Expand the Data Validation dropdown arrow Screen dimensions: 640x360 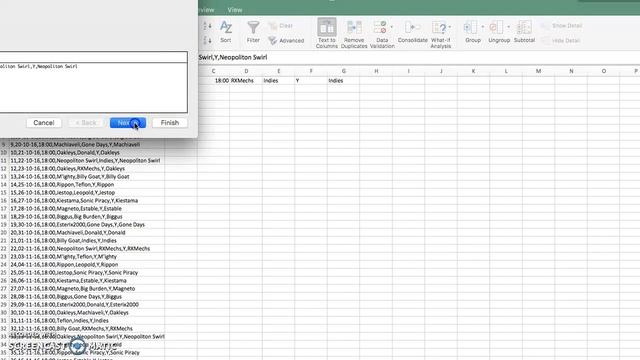pyautogui.click(x=392, y=27)
